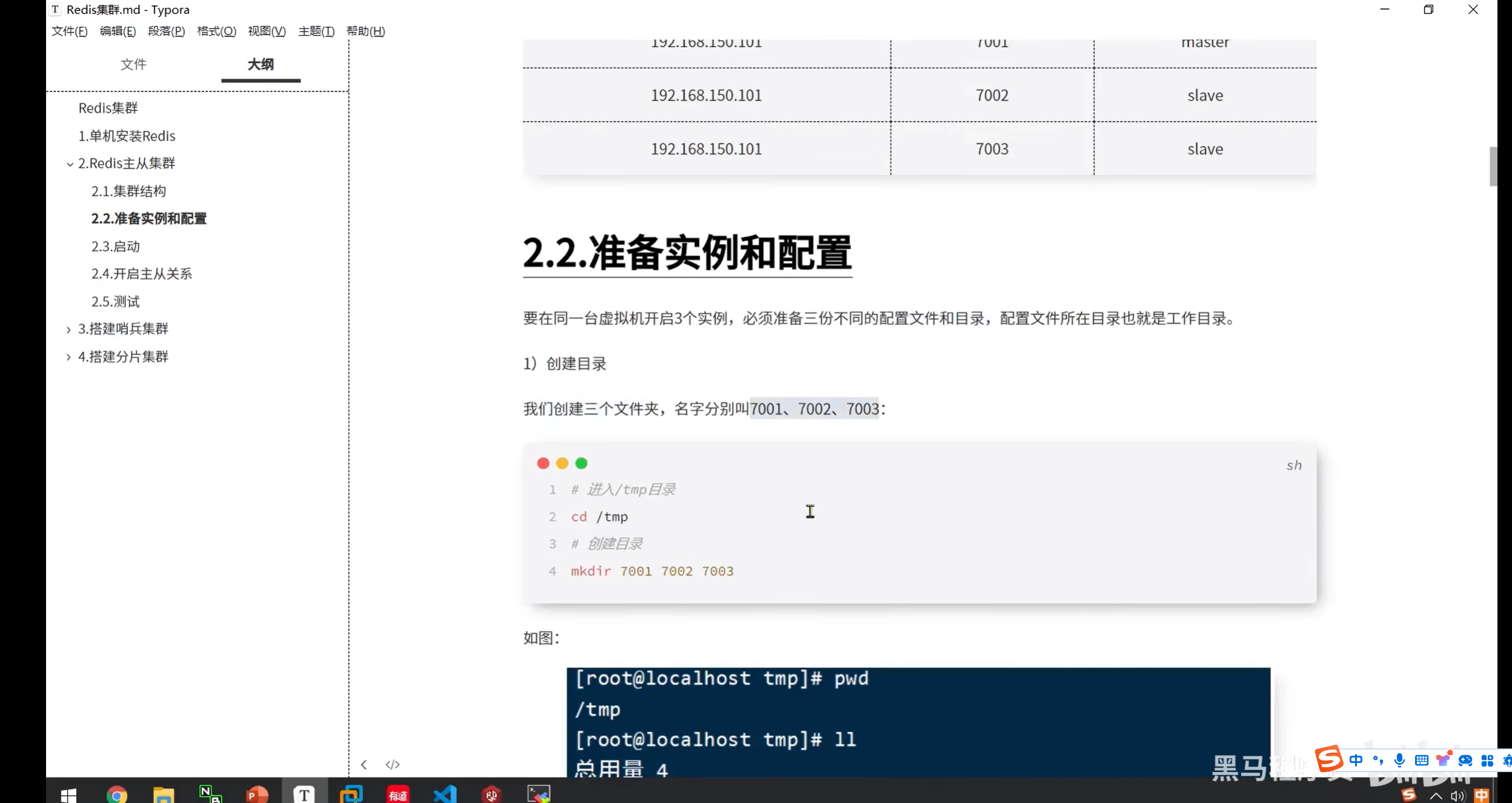Launch Chrome from the taskbar
The width and height of the screenshot is (1512, 803).
[x=116, y=793]
